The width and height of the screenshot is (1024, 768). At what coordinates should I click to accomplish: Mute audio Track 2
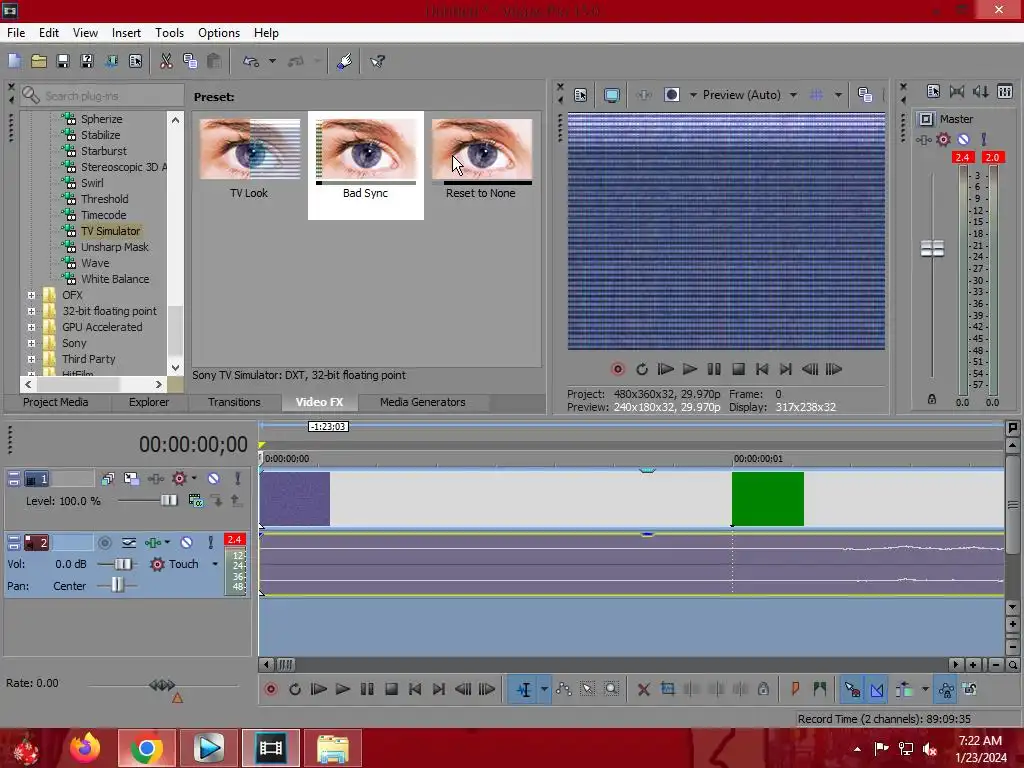click(186, 543)
